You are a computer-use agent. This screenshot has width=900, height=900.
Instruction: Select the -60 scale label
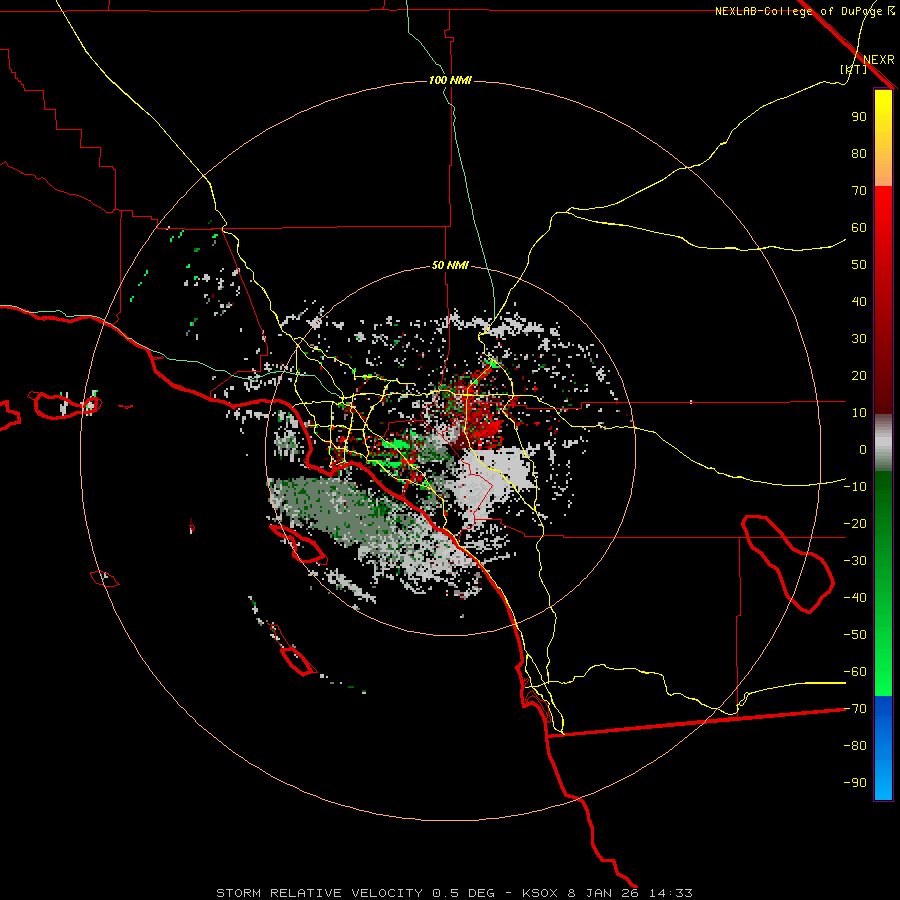coord(855,672)
